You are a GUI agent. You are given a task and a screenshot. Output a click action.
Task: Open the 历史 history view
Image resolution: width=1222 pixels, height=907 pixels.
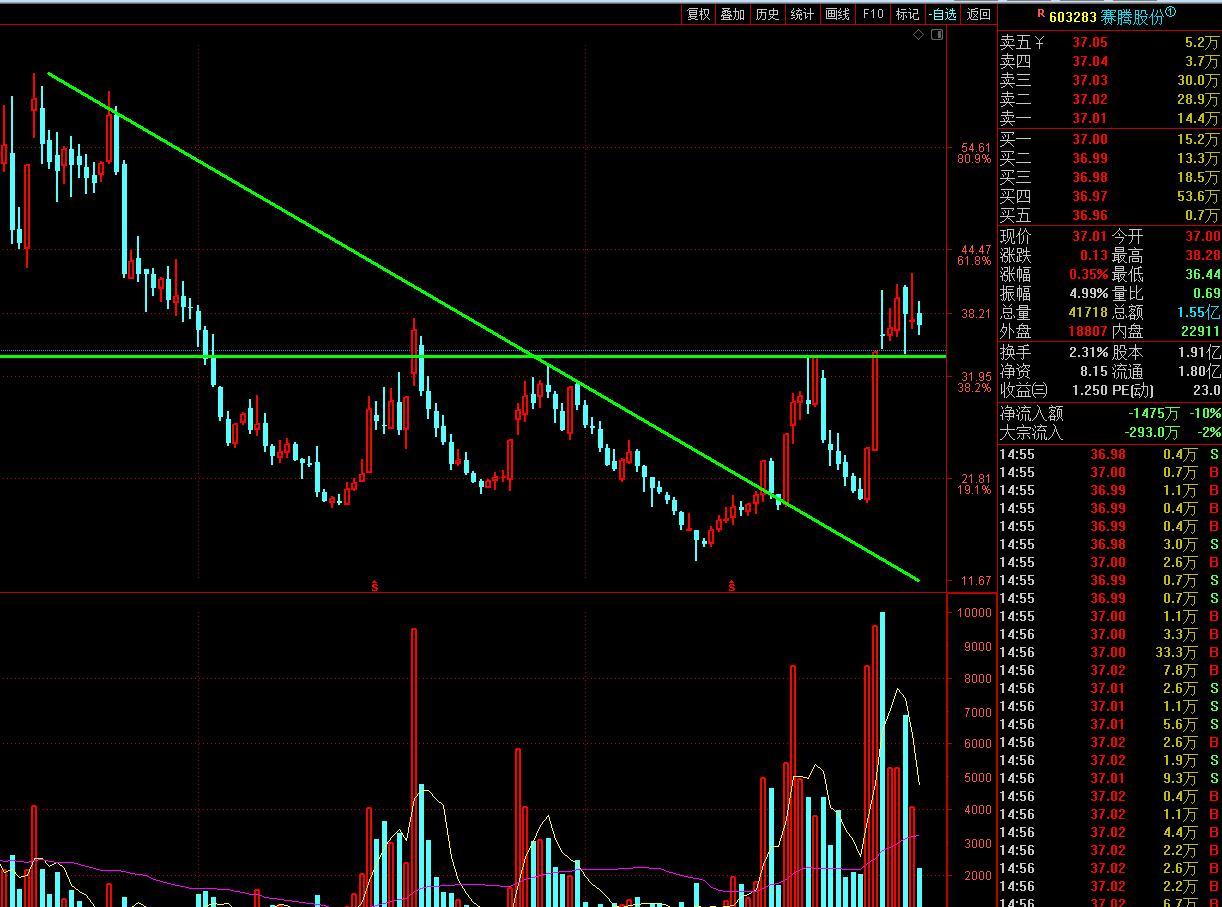point(767,14)
